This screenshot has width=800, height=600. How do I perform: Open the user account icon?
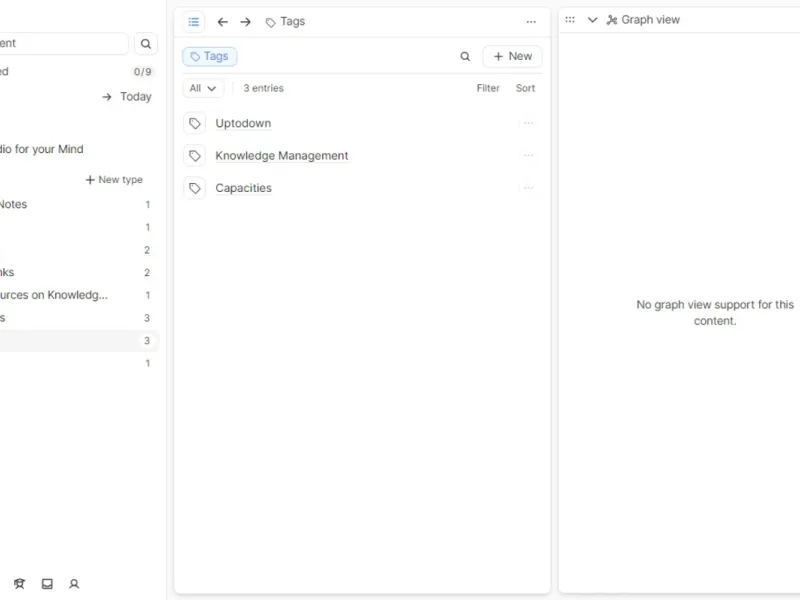point(74,584)
